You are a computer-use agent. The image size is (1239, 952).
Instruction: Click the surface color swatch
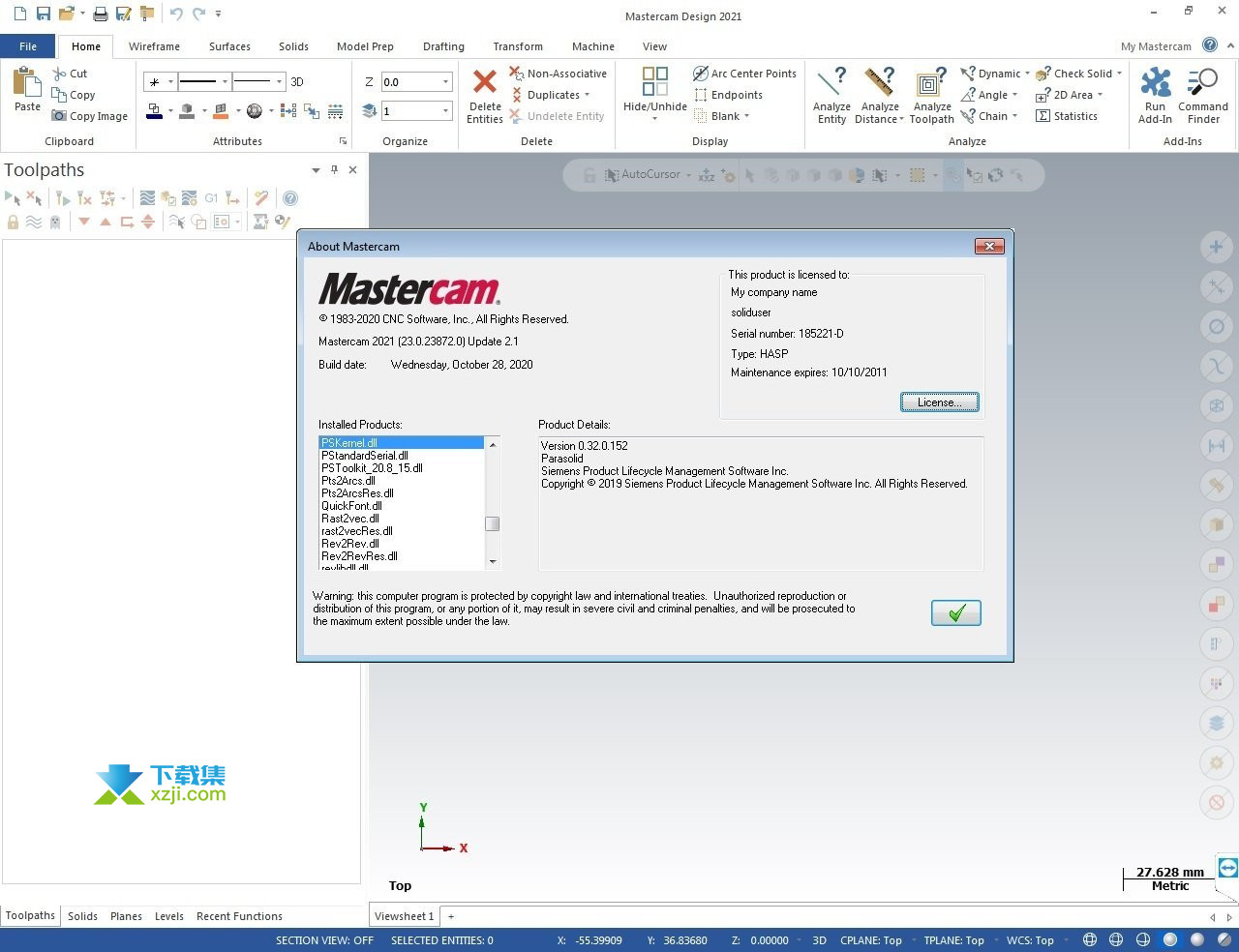pyautogui.click(x=221, y=111)
